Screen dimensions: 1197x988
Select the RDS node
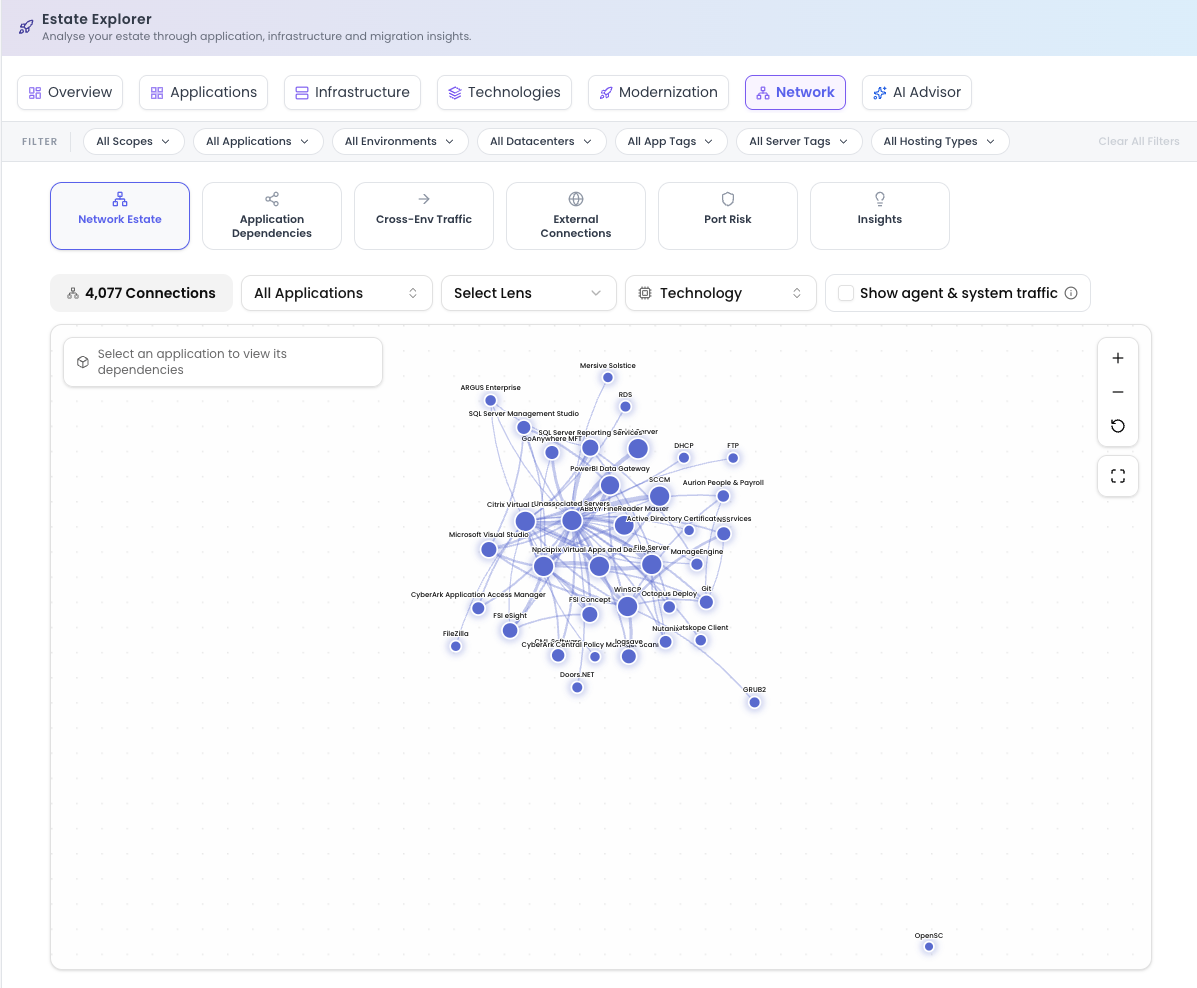[x=625, y=406]
